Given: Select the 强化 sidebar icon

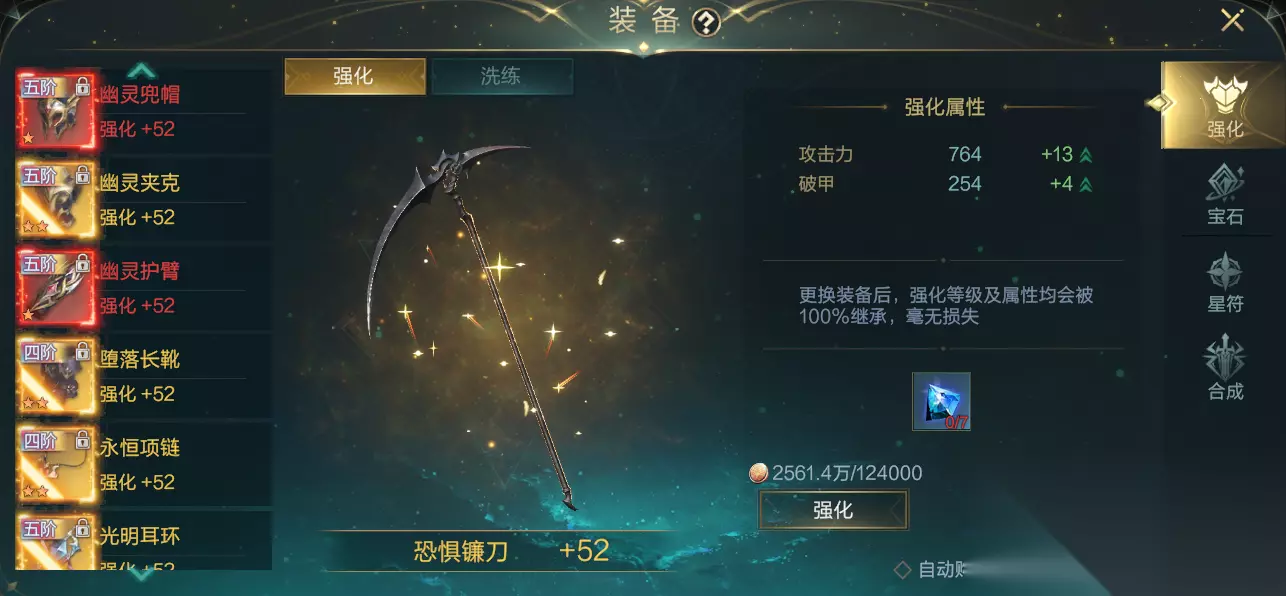Looking at the screenshot, I should coord(1224,105).
